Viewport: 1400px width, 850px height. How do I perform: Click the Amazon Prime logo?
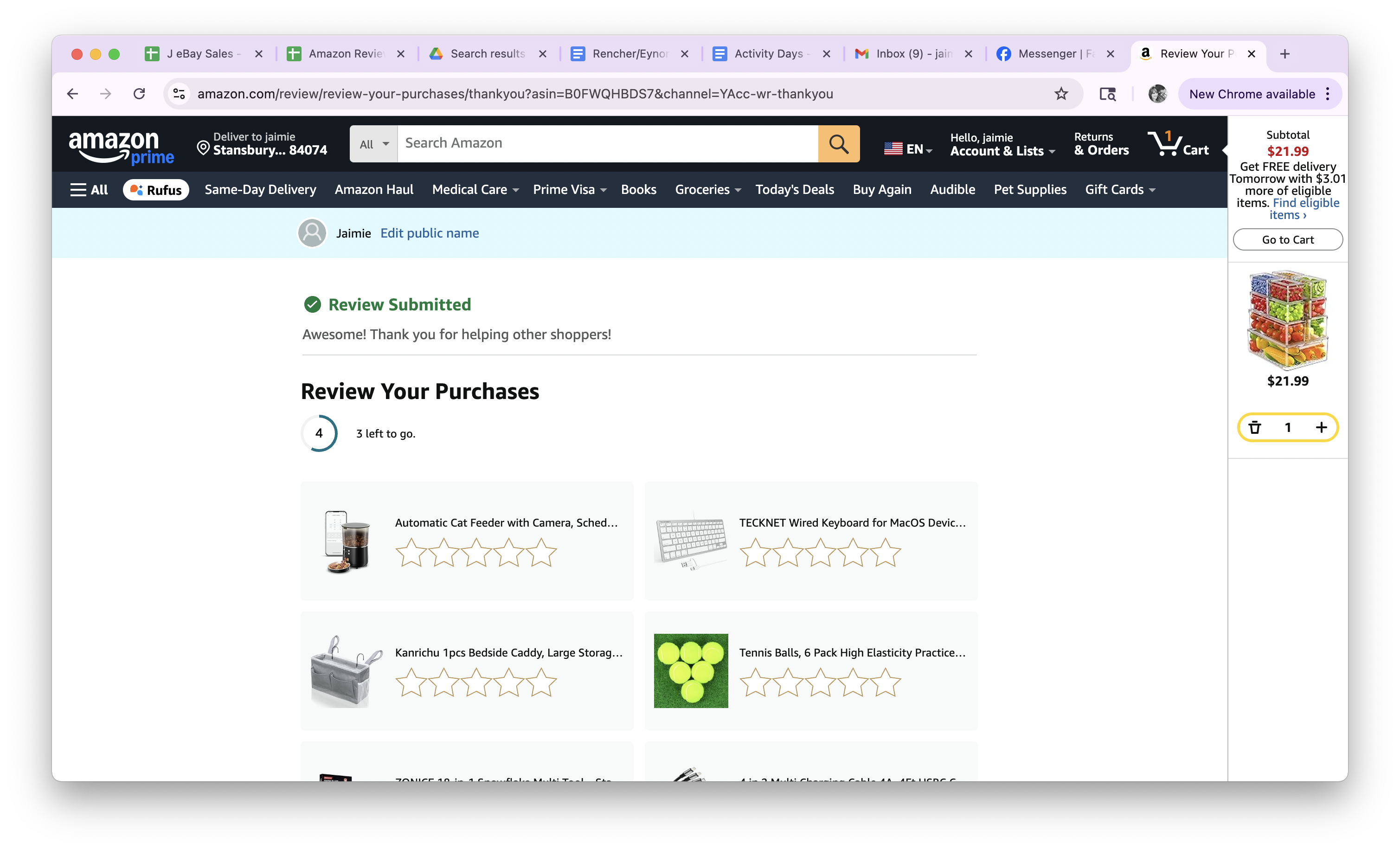pyautogui.click(x=121, y=147)
